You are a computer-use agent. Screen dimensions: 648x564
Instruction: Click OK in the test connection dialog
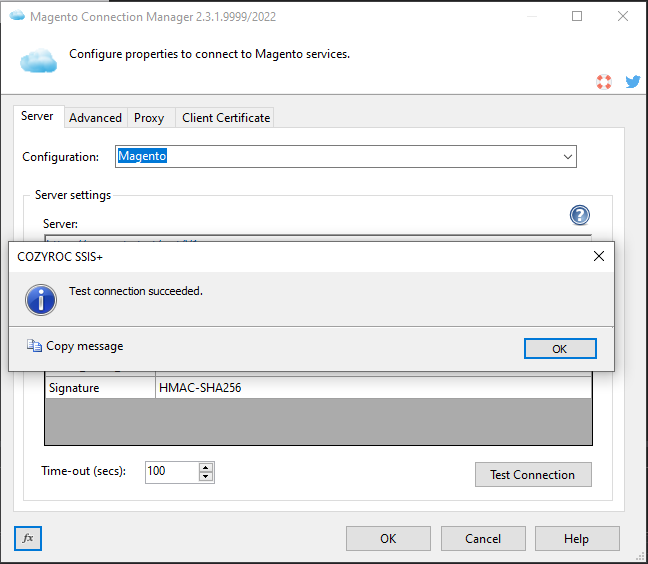[560, 349]
